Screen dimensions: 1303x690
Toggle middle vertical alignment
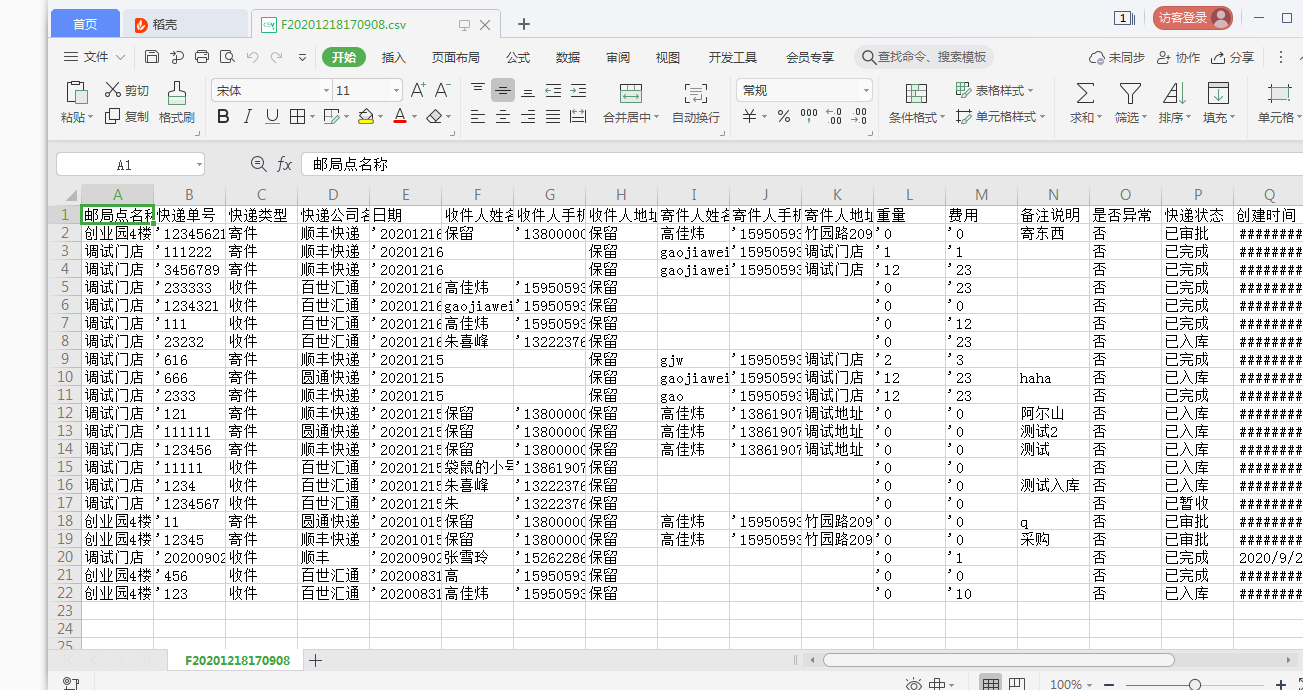pyautogui.click(x=503, y=90)
